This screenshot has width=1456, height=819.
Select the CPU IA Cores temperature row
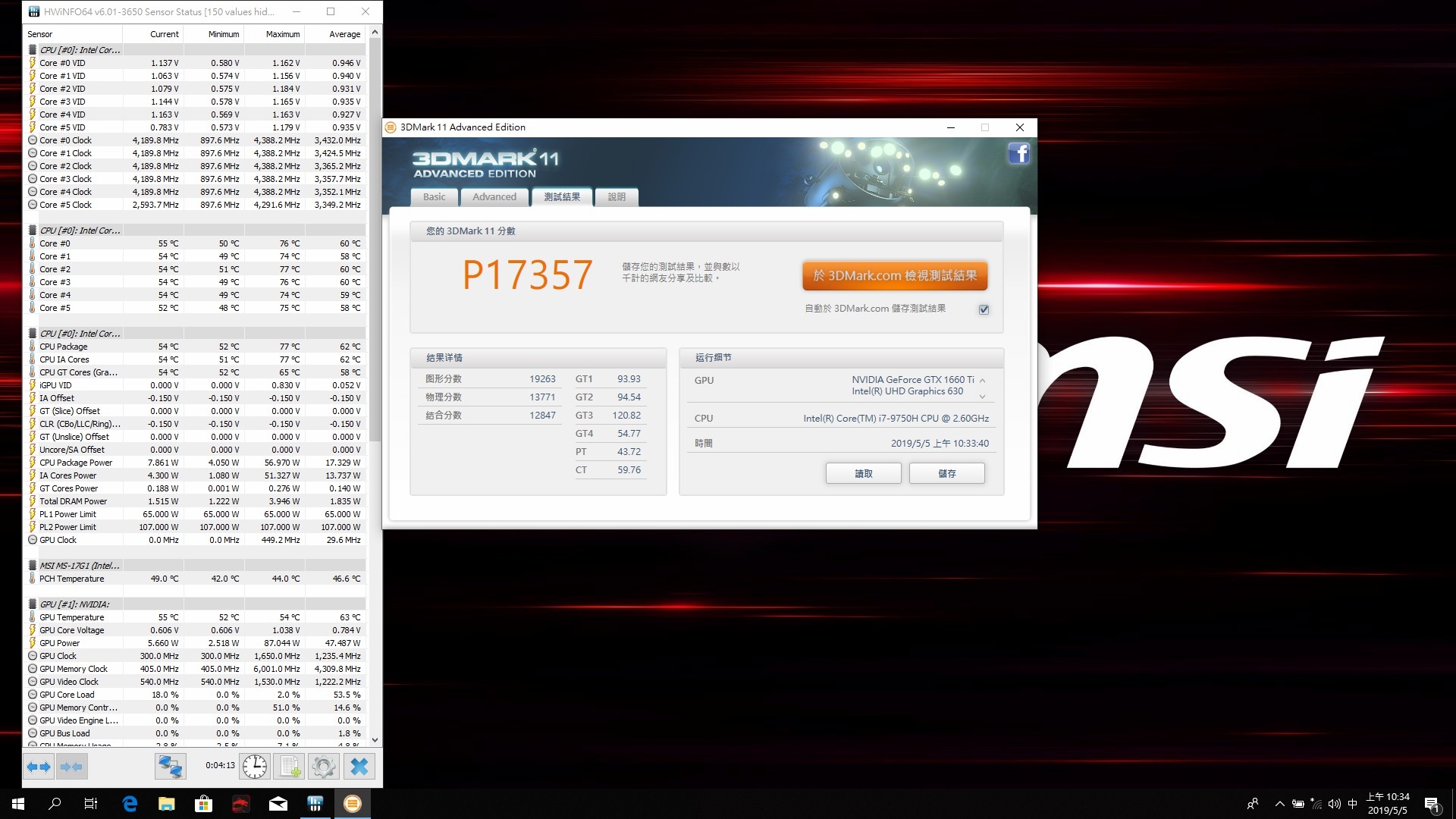pyautogui.click(x=195, y=359)
